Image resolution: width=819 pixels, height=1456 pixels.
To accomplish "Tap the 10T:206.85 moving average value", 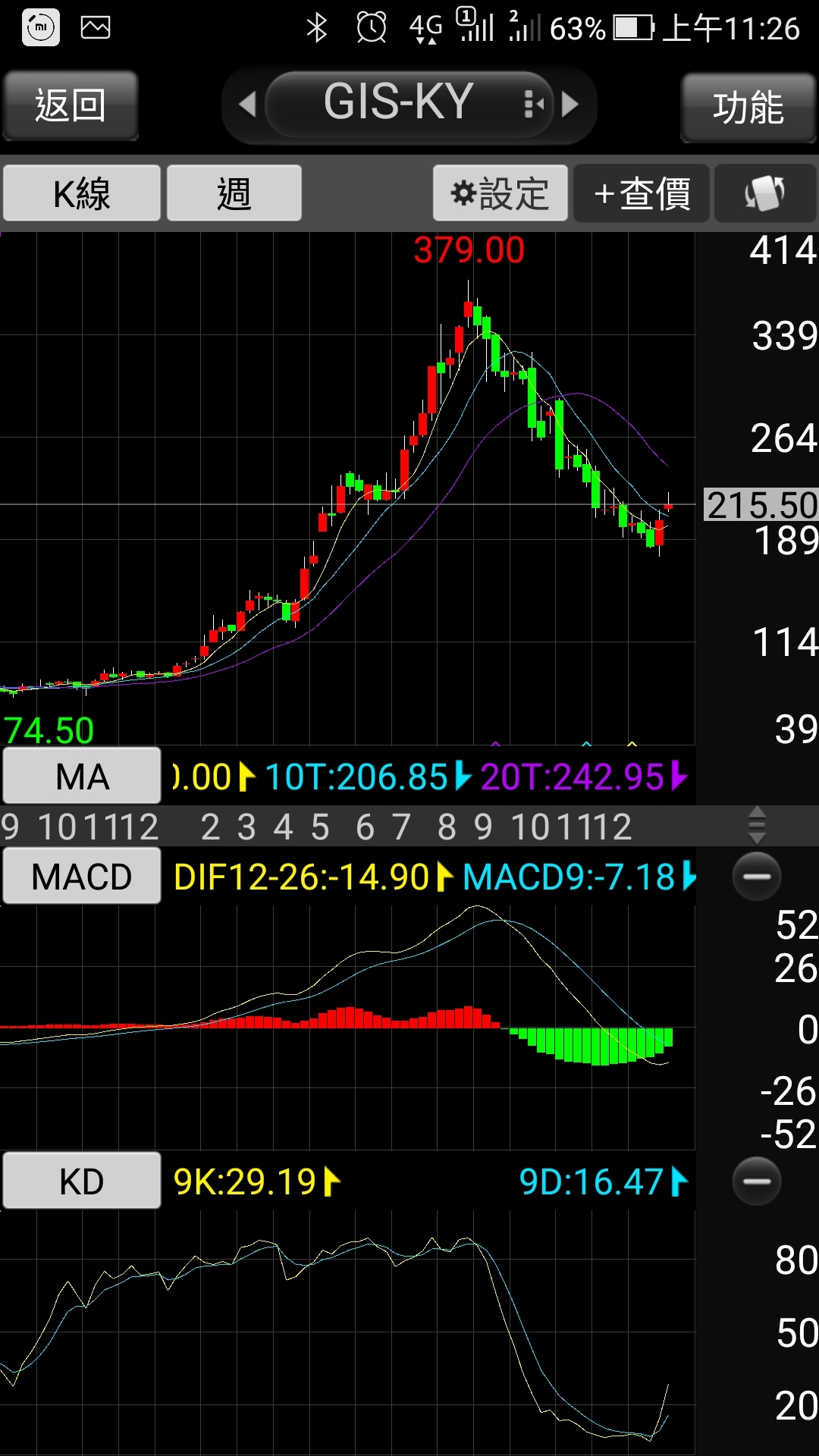I will pos(356,777).
